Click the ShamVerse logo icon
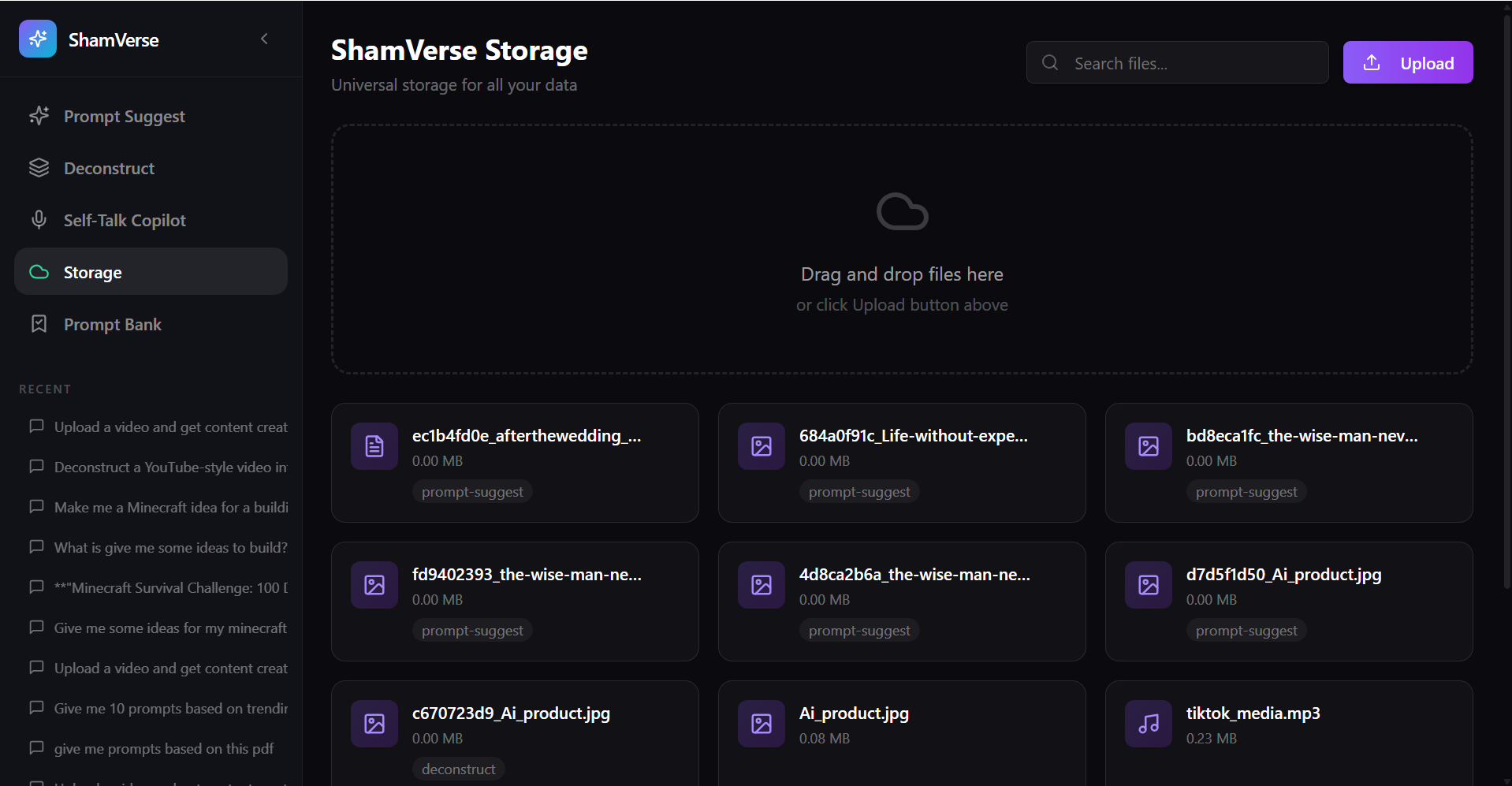The height and width of the screenshot is (786, 1512). click(37, 39)
